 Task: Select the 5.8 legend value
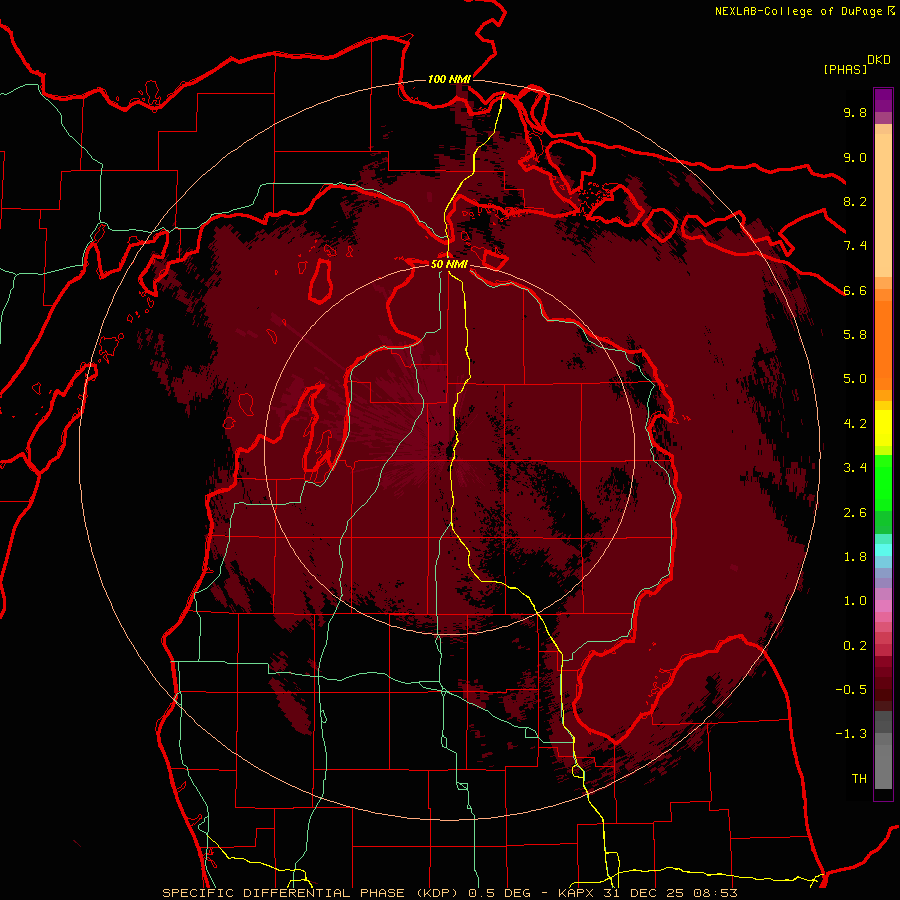855,335
